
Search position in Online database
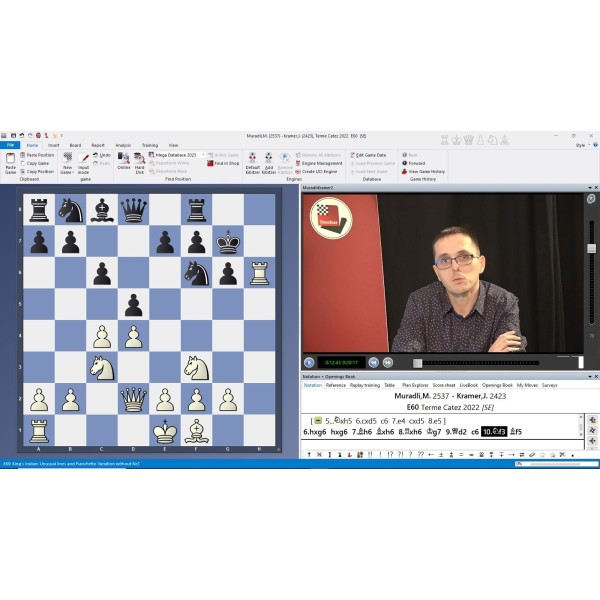tap(124, 161)
